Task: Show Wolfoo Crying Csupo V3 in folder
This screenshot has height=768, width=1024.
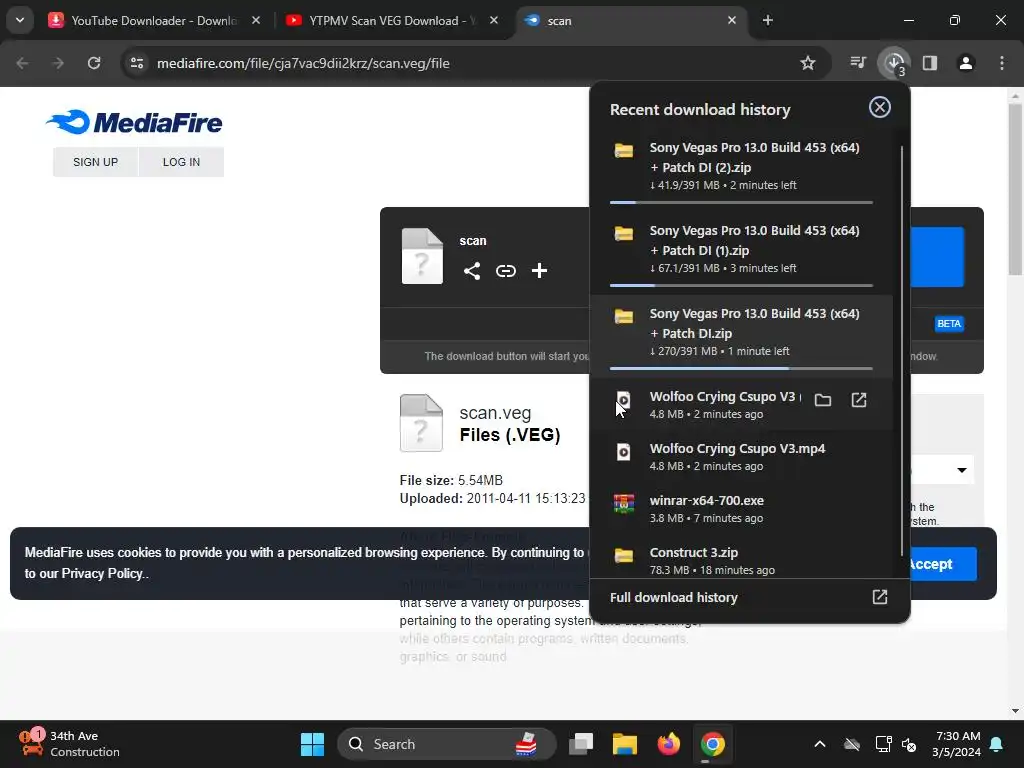Action: click(x=823, y=400)
